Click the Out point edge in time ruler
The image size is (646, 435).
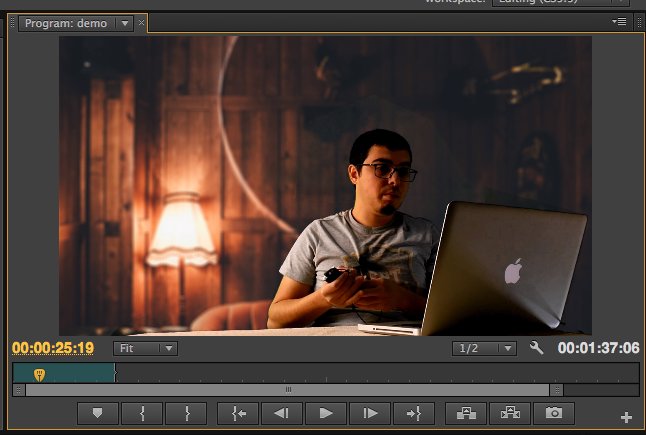pos(115,373)
